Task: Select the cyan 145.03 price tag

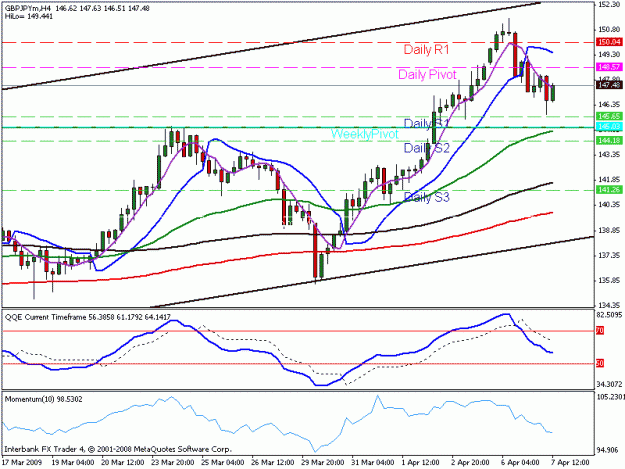Action: pyautogui.click(x=609, y=127)
